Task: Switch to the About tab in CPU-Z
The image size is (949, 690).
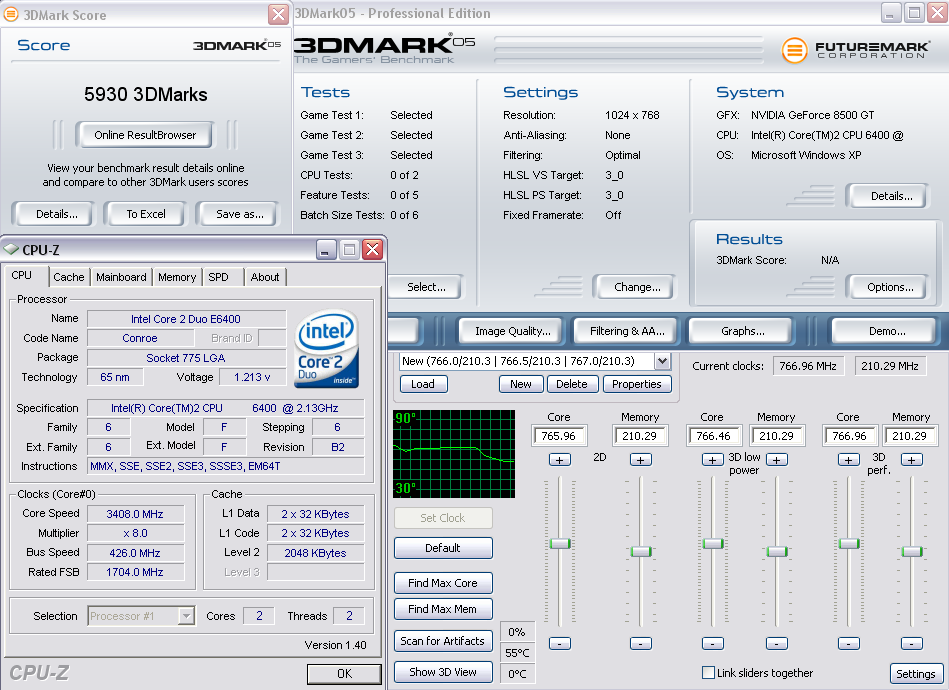Action: (x=265, y=277)
